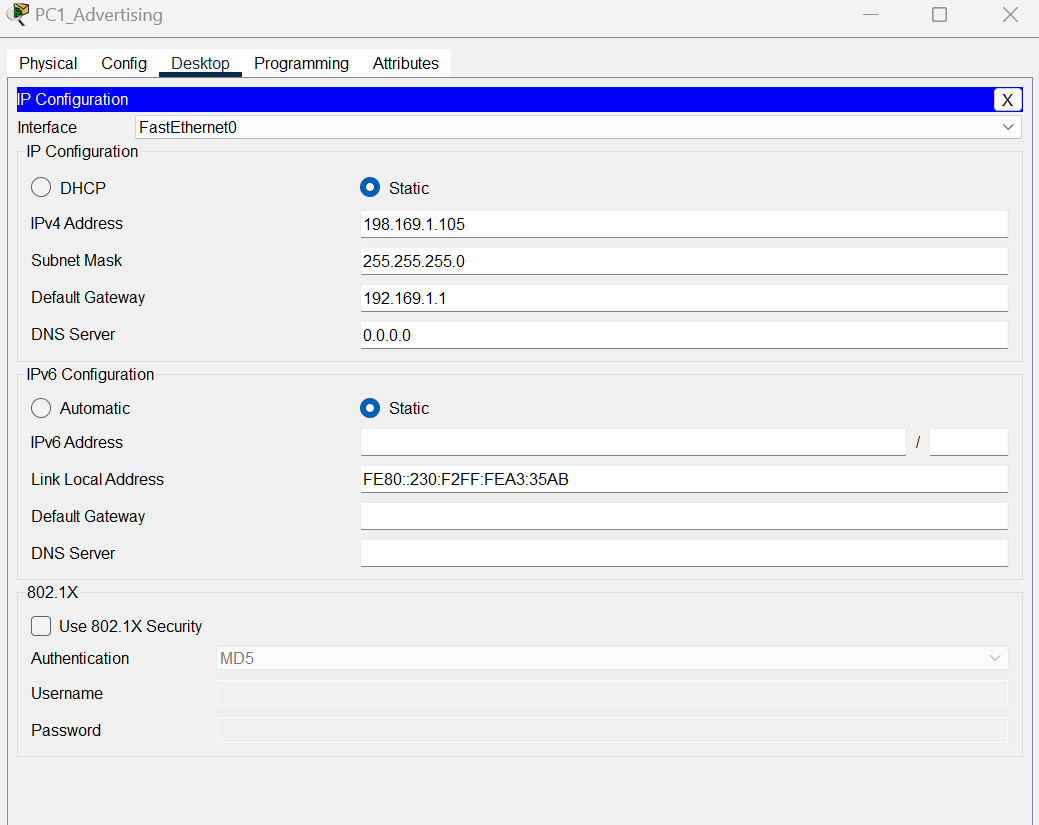Select the DHCP radio button
The image size is (1039, 825).
41,188
